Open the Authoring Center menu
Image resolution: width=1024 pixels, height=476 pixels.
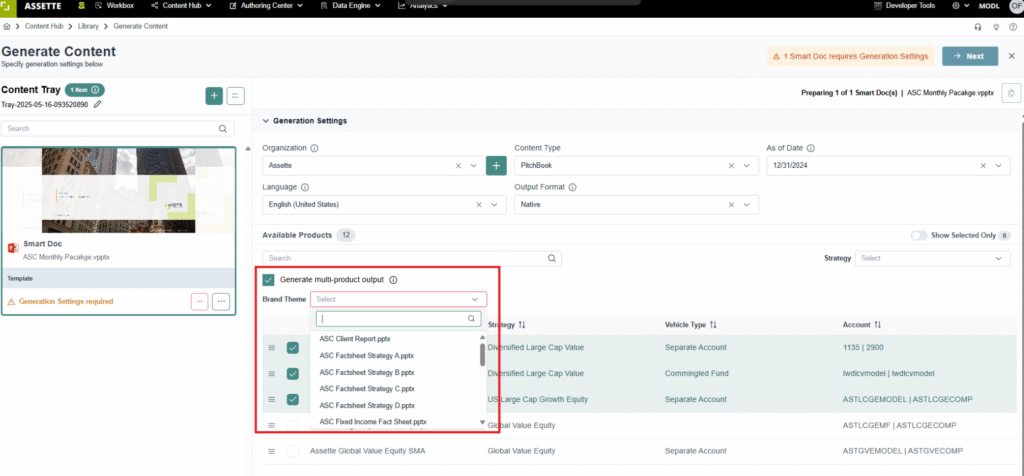(x=266, y=5)
